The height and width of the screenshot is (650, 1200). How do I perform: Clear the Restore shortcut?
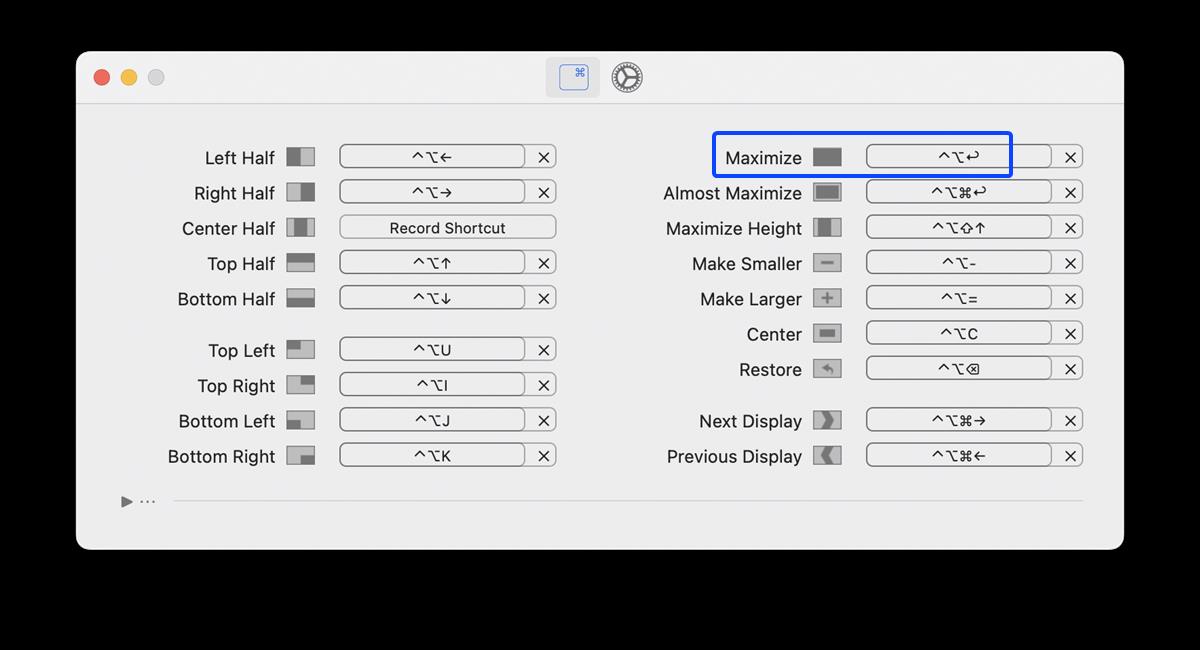tap(1070, 369)
